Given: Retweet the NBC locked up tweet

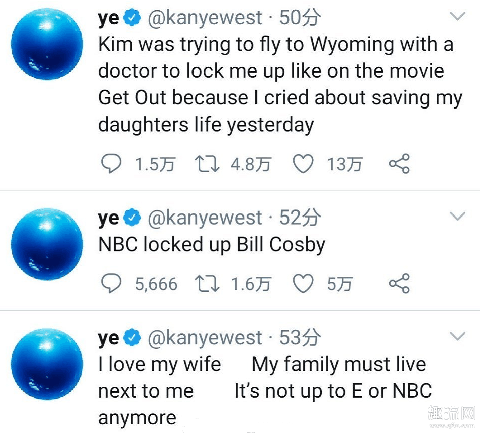Looking at the screenshot, I should click(x=207, y=284).
